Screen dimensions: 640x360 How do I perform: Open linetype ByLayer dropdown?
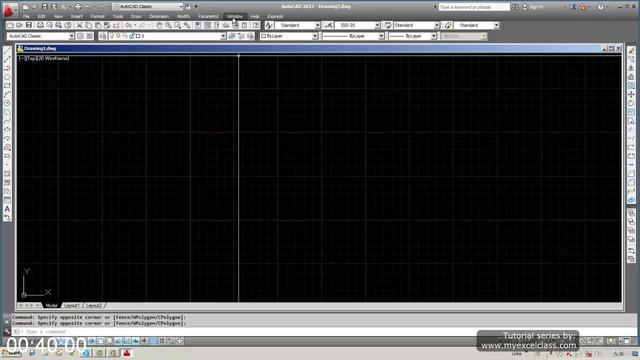click(x=381, y=36)
